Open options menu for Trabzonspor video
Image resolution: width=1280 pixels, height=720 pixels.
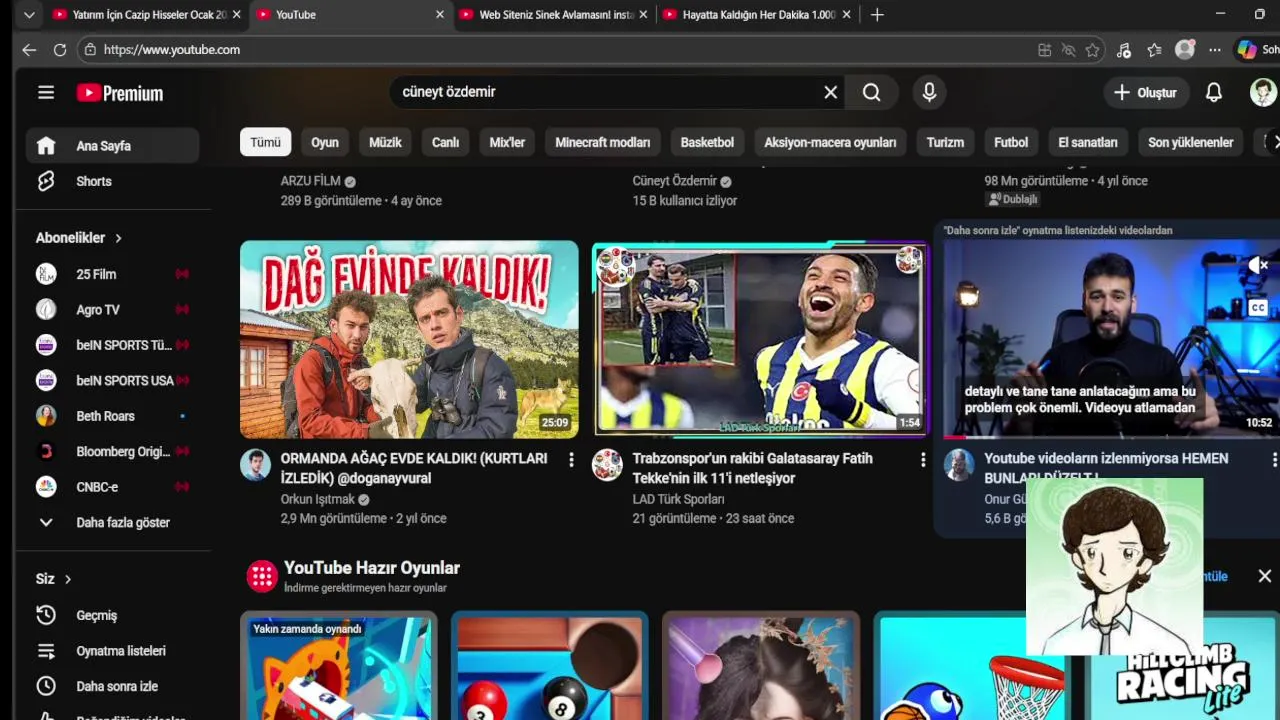pos(923,459)
